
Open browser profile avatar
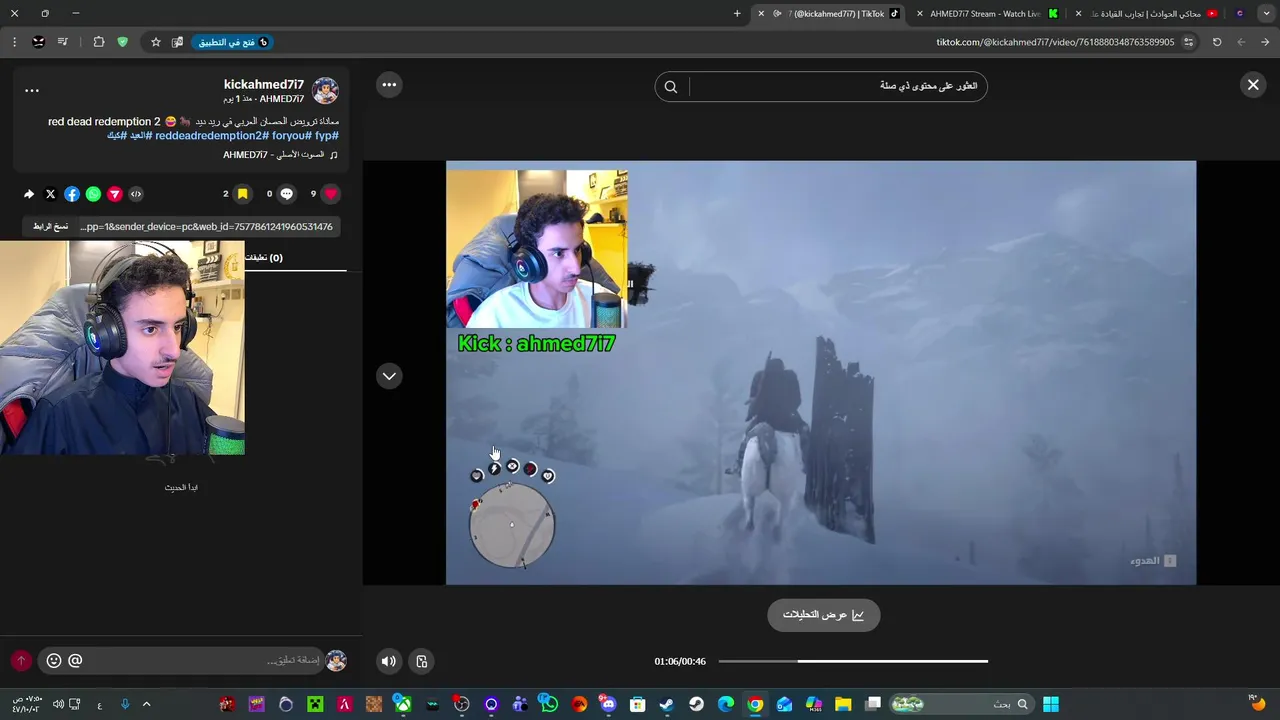38,42
